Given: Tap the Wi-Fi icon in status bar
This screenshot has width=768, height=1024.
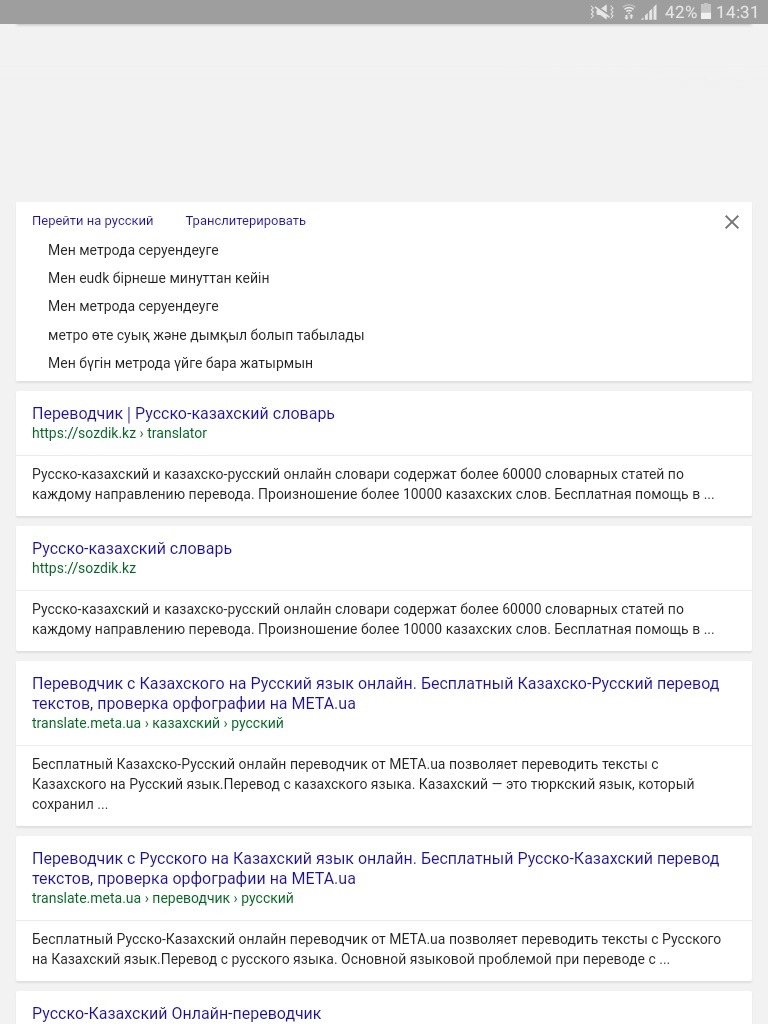Looking at the screenshot, I should point(629,12).
